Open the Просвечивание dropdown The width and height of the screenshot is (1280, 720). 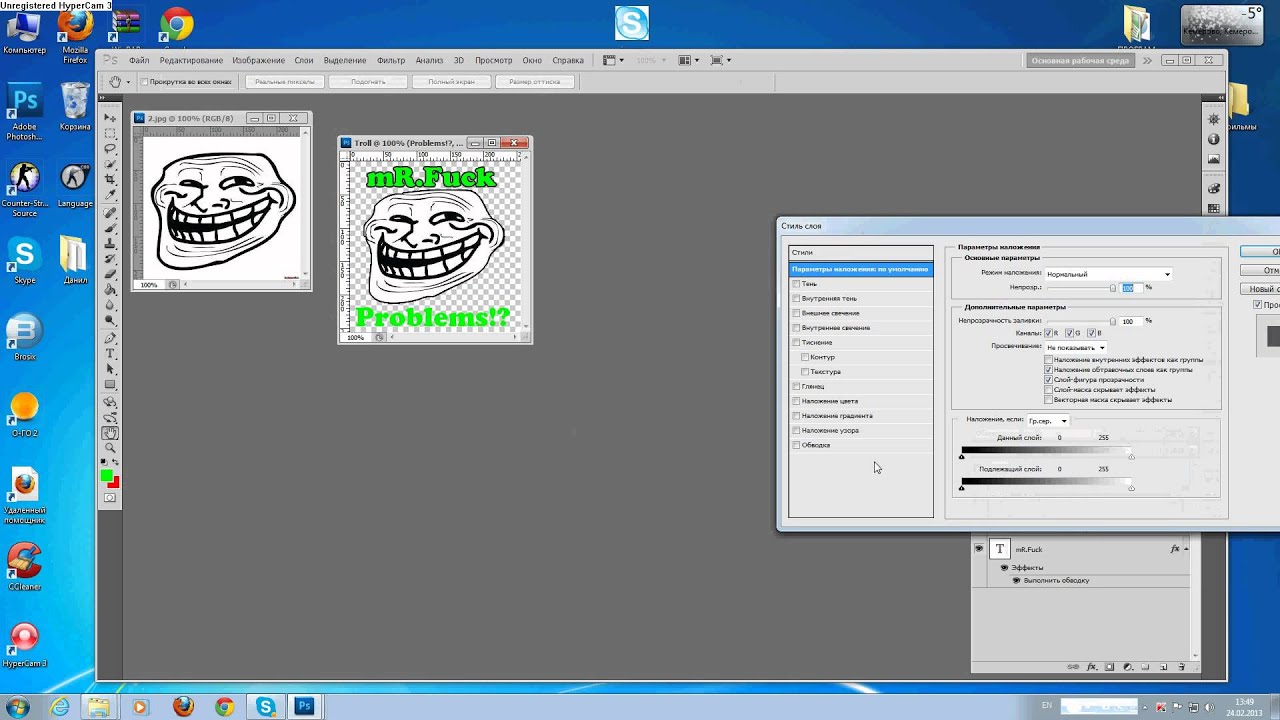pyautogui.click(x=1075, y=347)
